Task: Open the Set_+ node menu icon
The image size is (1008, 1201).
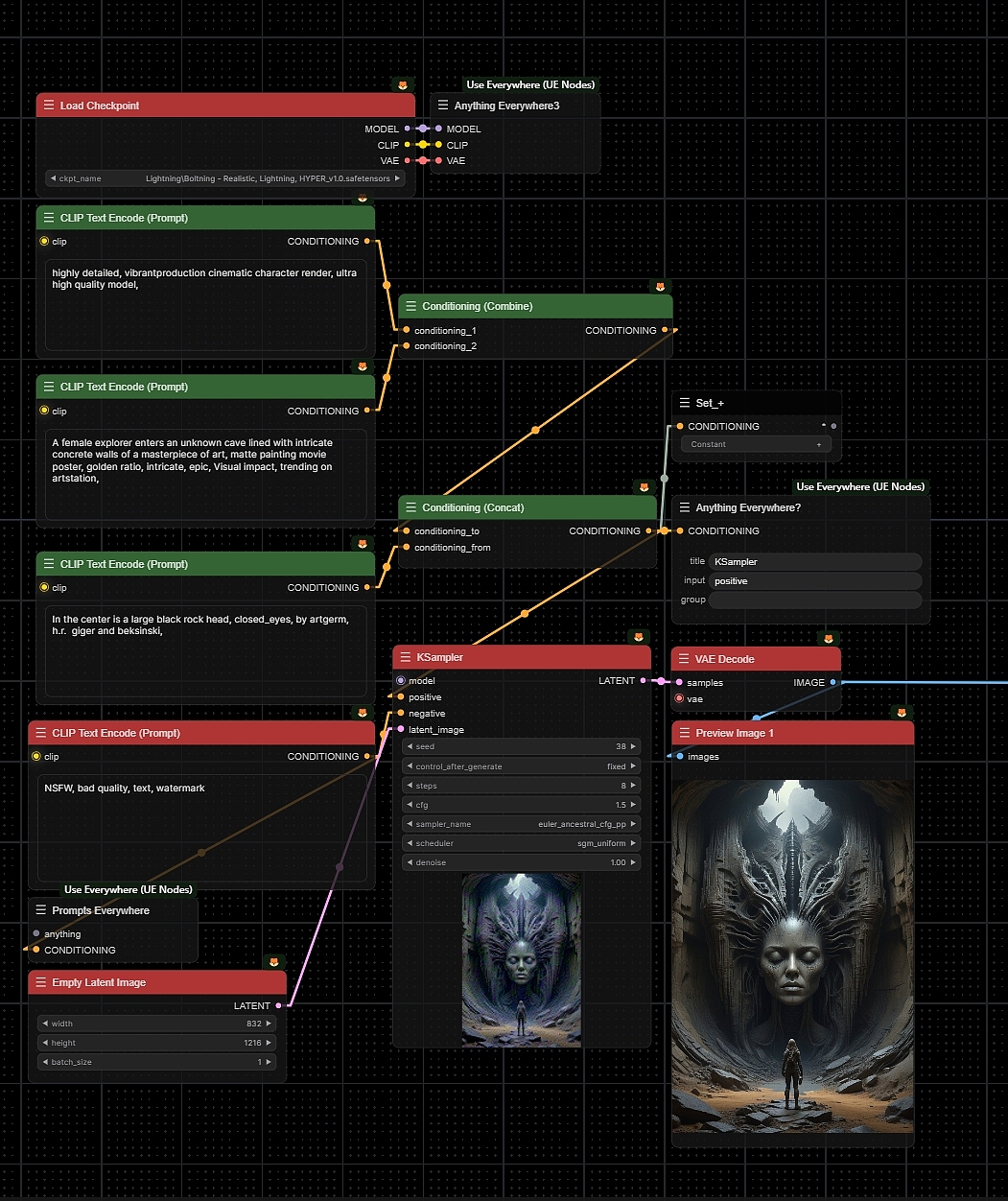Action: (x=685, y=403)
